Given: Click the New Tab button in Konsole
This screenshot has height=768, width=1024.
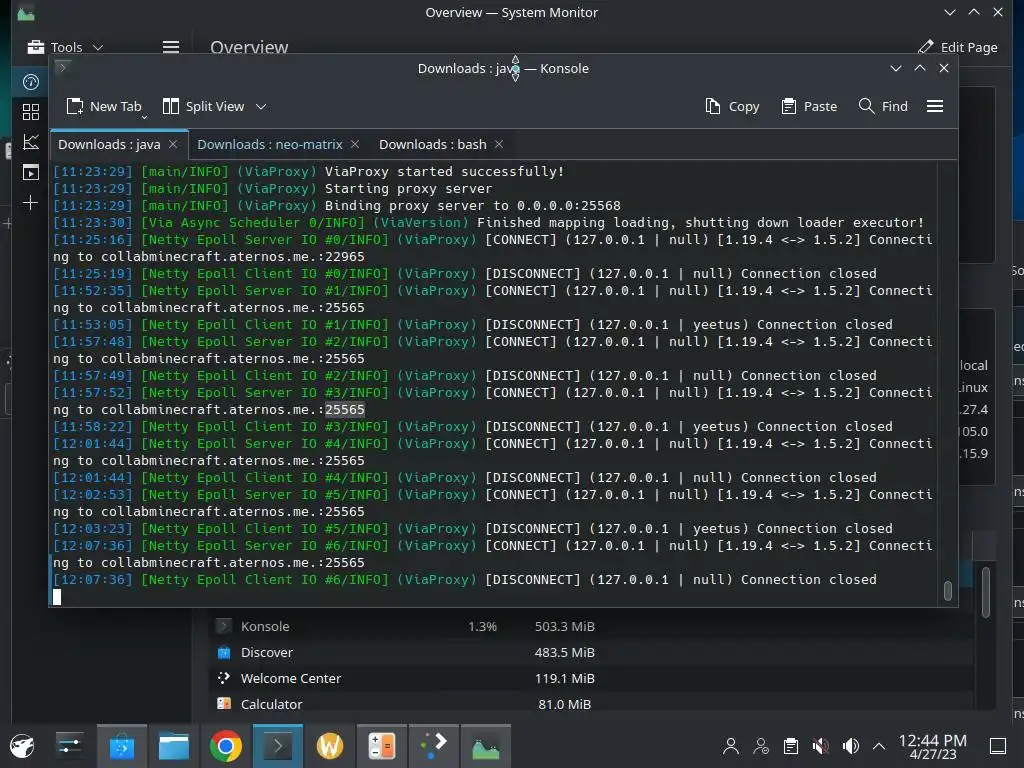Looking at the screenshot, I should (x=104, y=106).
